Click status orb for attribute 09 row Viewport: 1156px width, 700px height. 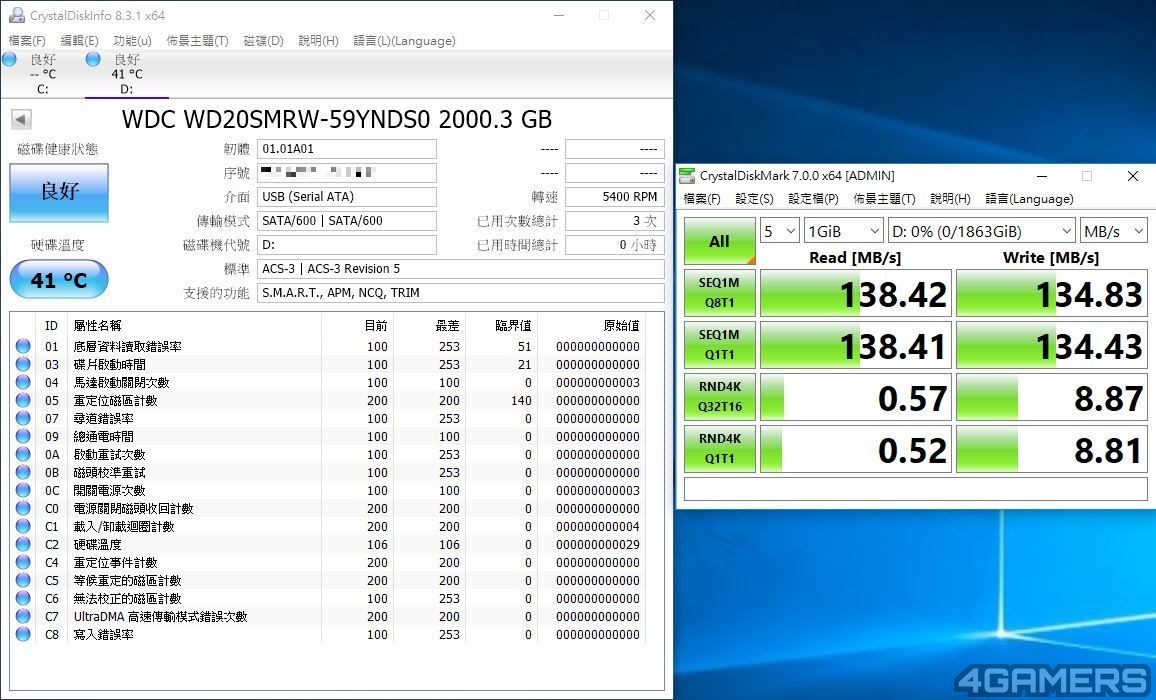[23, 436]
